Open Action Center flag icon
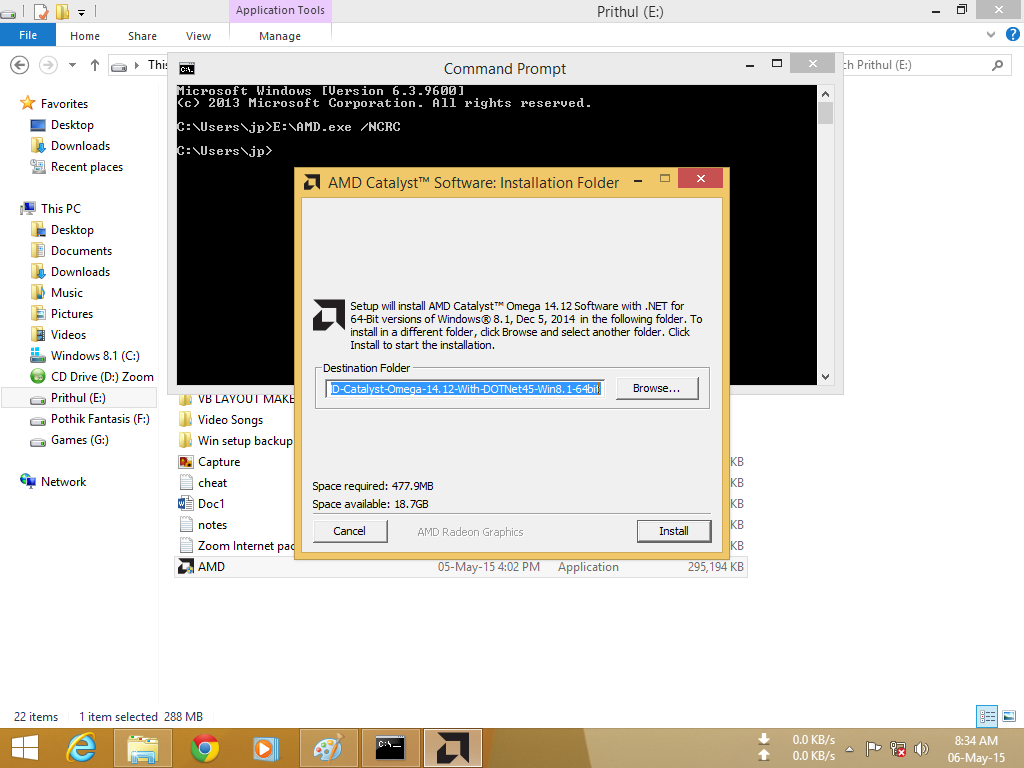The width and height of the screenshot is (1024, 768). click(x=873, y=748)
